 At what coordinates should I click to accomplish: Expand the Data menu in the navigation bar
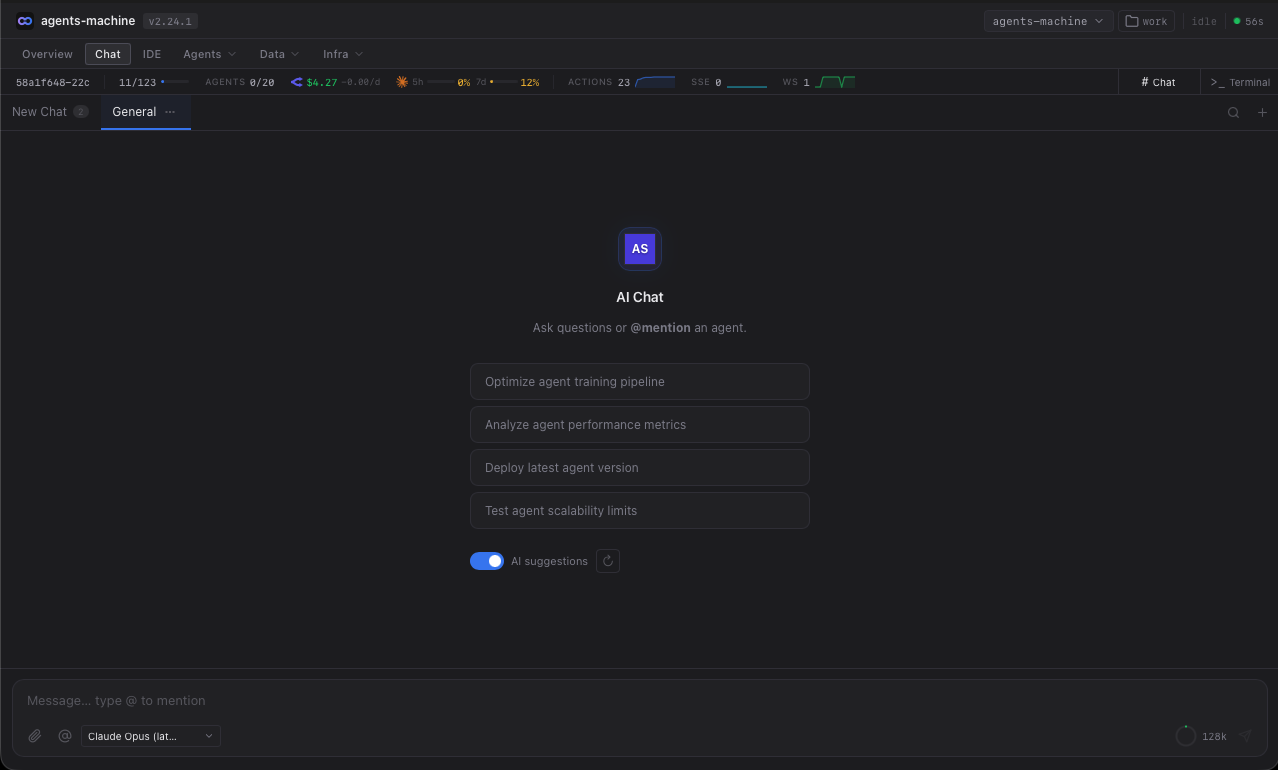278,54
